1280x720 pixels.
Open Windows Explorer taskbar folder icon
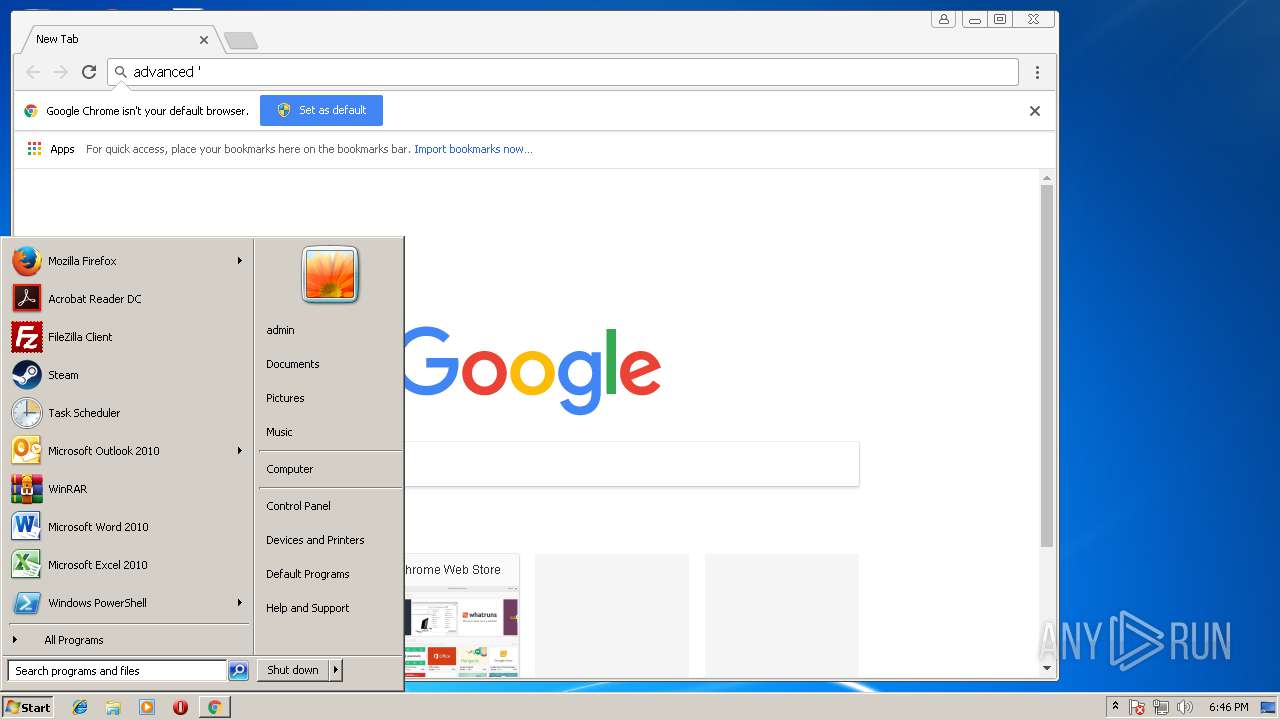(113, 707)
